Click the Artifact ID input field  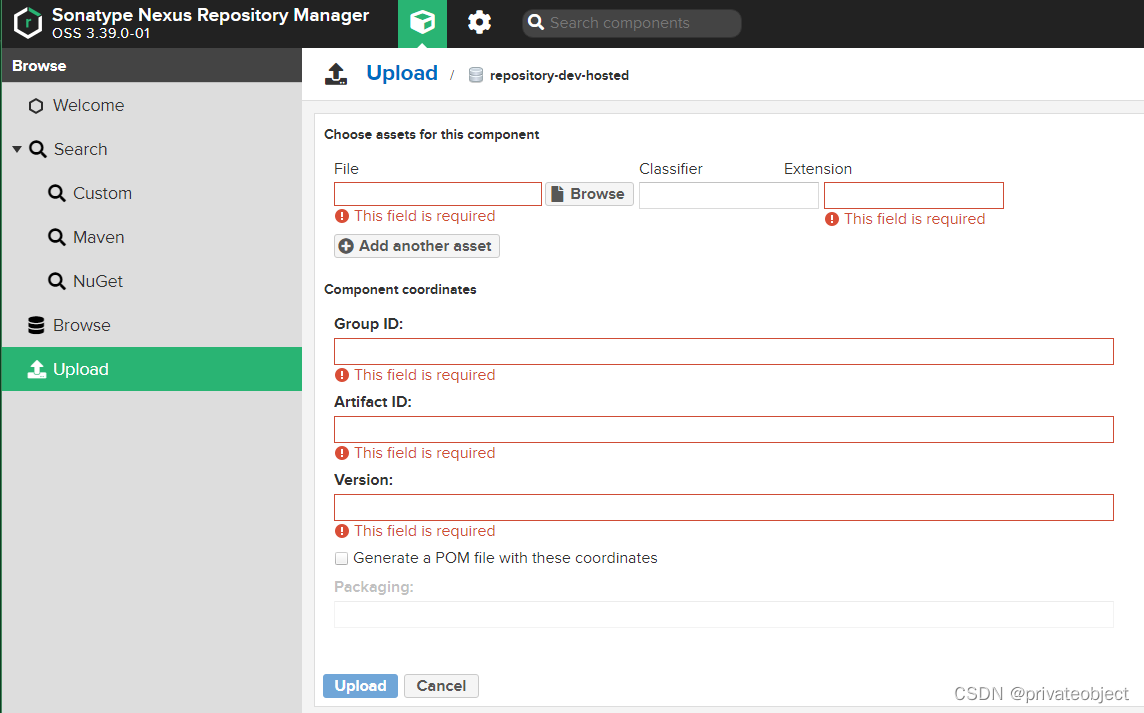point(724,430)
